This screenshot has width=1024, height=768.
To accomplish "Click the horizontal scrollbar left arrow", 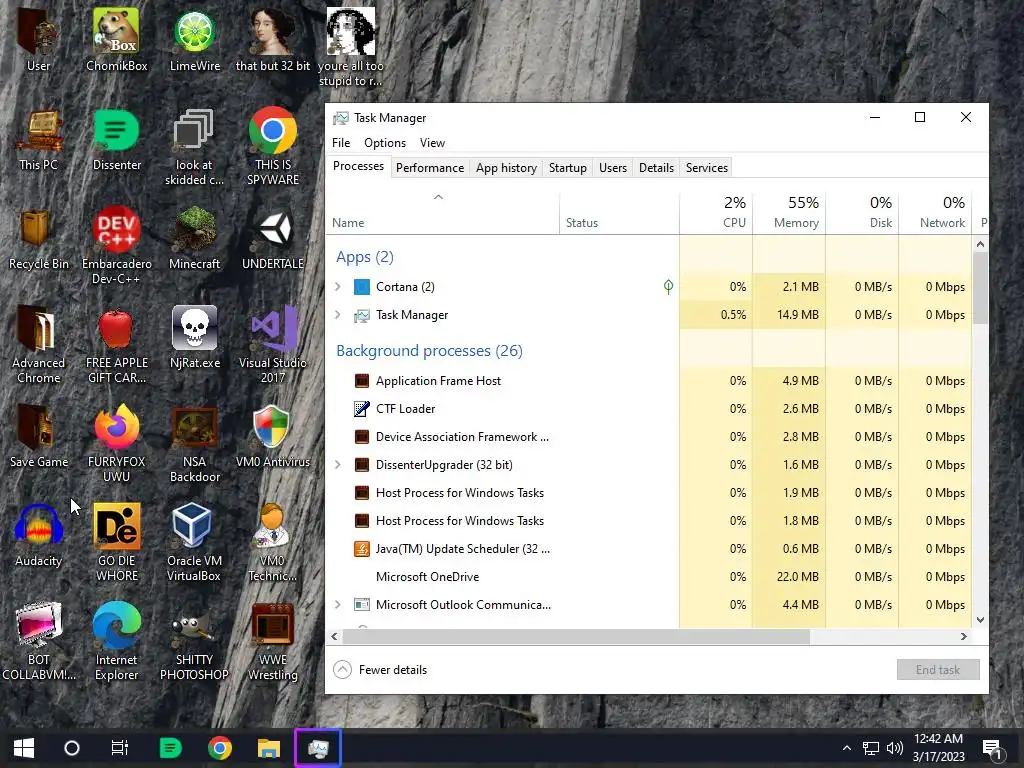I will (x=334, y=636).
